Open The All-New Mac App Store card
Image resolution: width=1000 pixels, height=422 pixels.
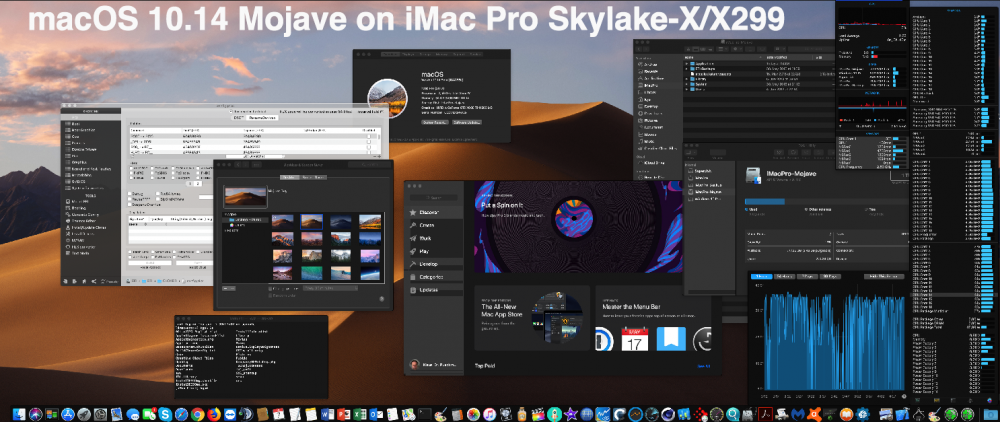tap(532, 318)
